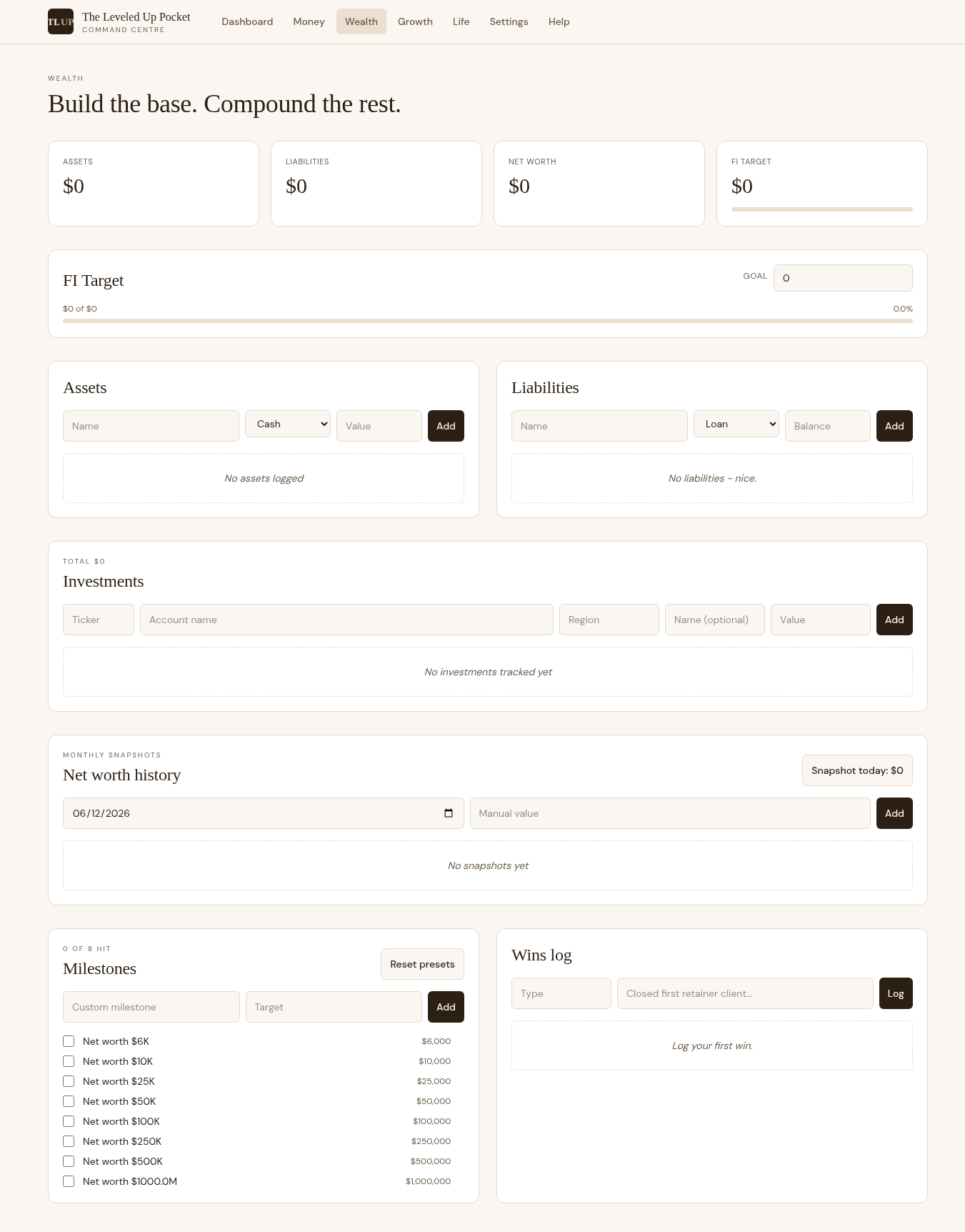Mark Net worth $250K milestone as hit
The width and height of the screenshot is (965, 1232).
coord(69,1141)
